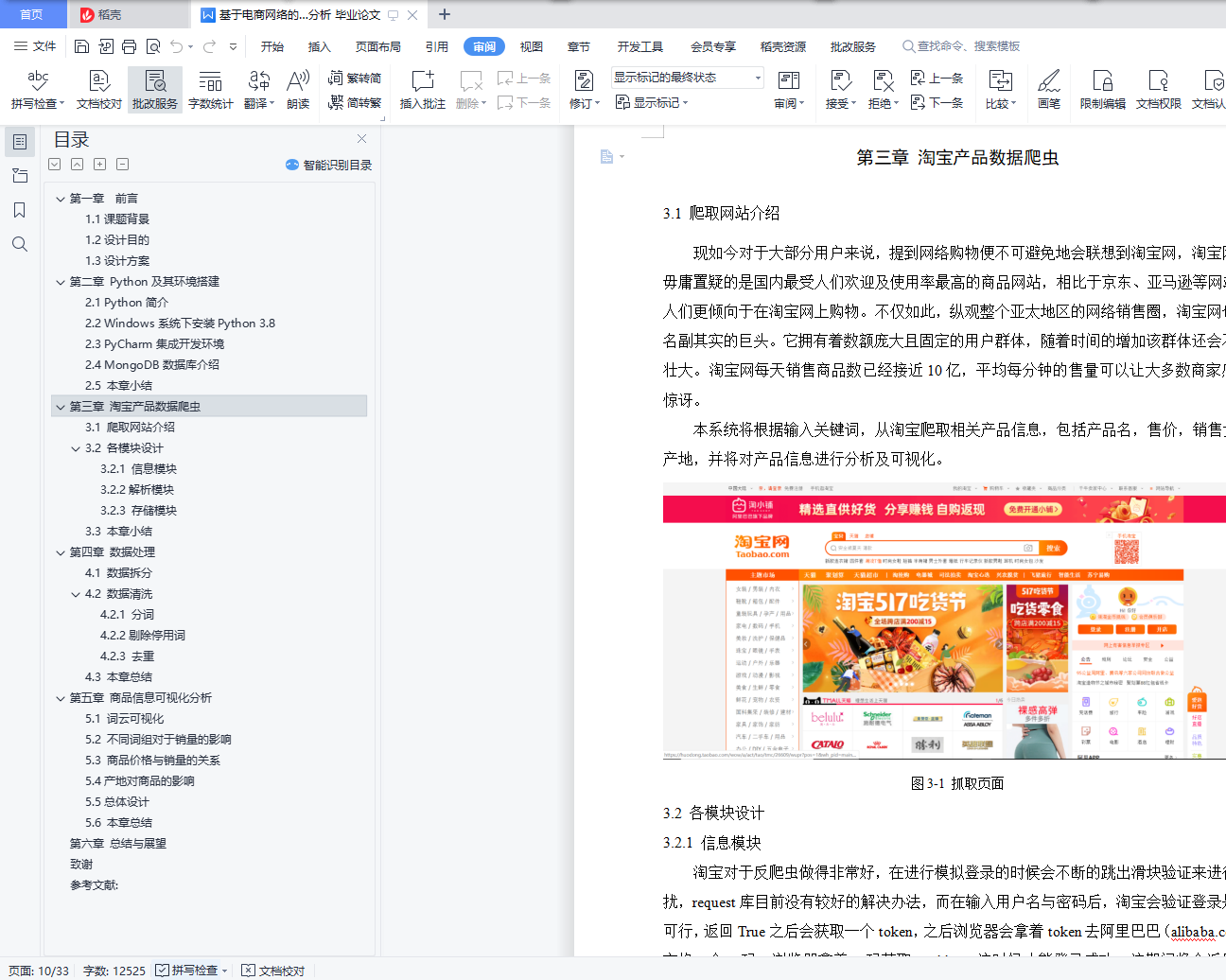Image resolution: width=1226 pixels, height=980 pixels.
Task: Click the minus box icon under 目录 title
Action: pos(123,165)
